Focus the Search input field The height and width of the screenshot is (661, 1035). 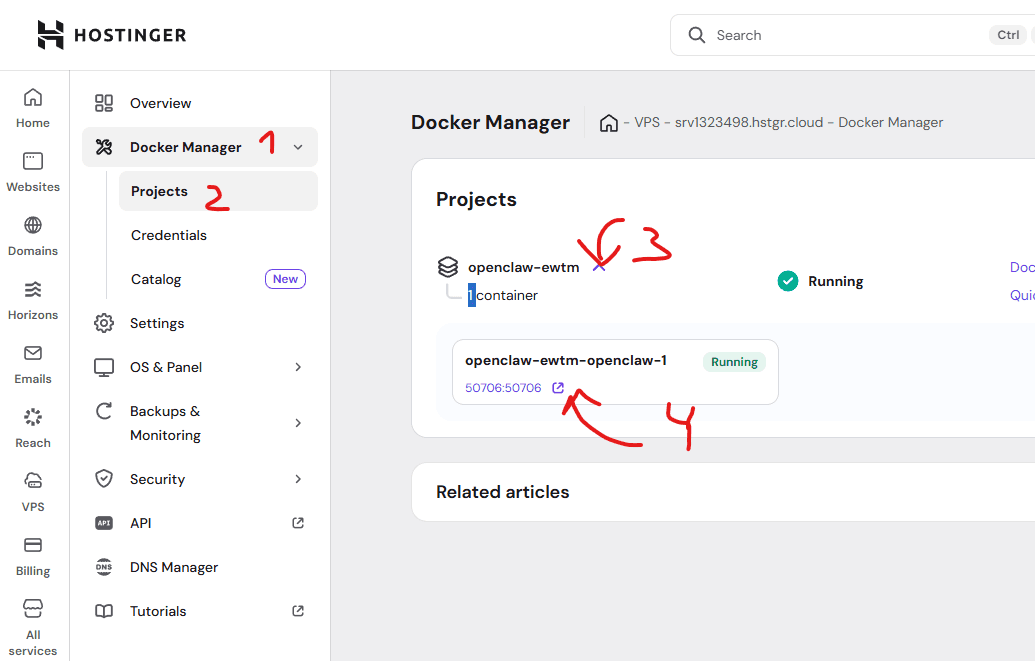click(851, 35)
